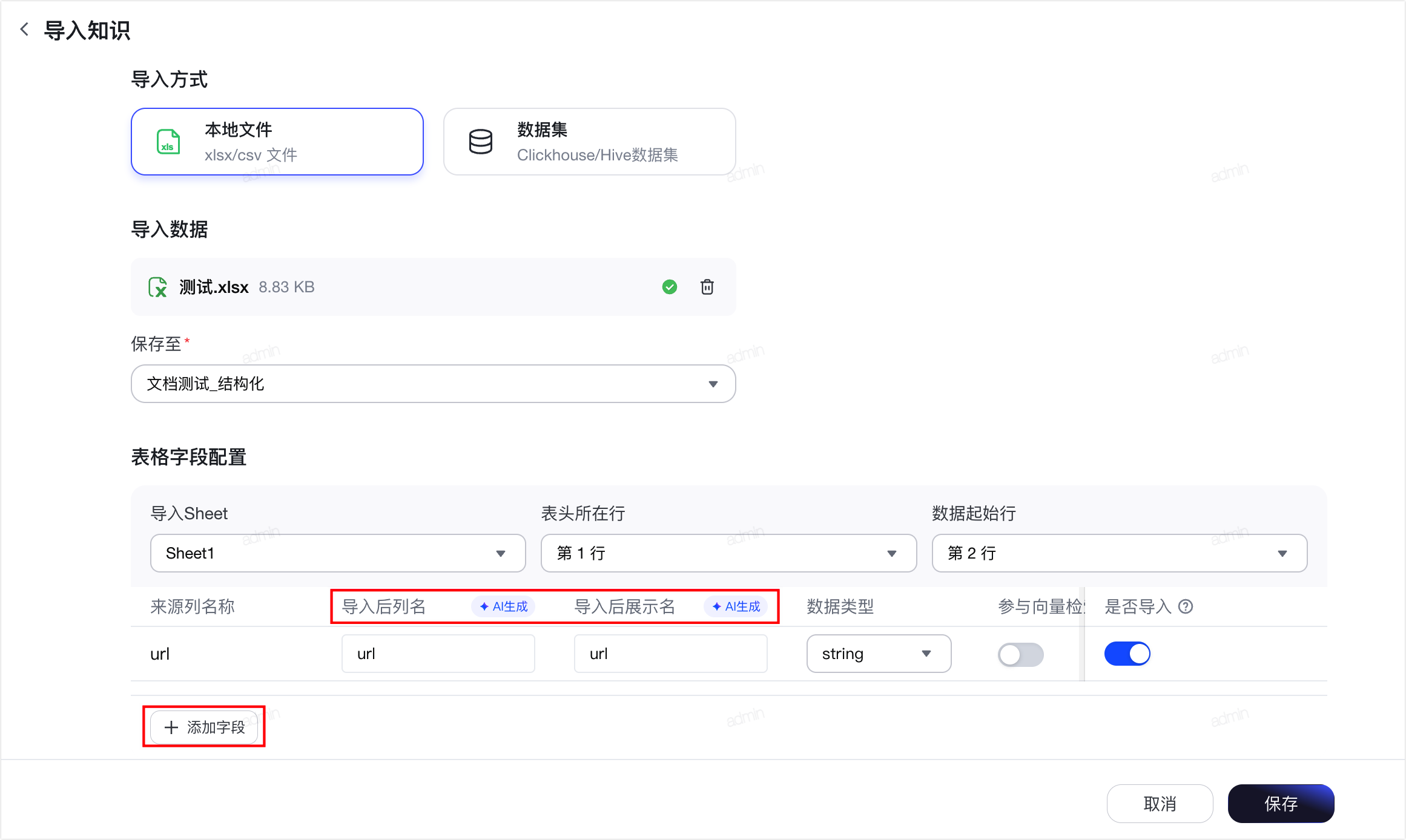
Task: Click AI生成 next to 导入后展示名
Action: [736, 606]
